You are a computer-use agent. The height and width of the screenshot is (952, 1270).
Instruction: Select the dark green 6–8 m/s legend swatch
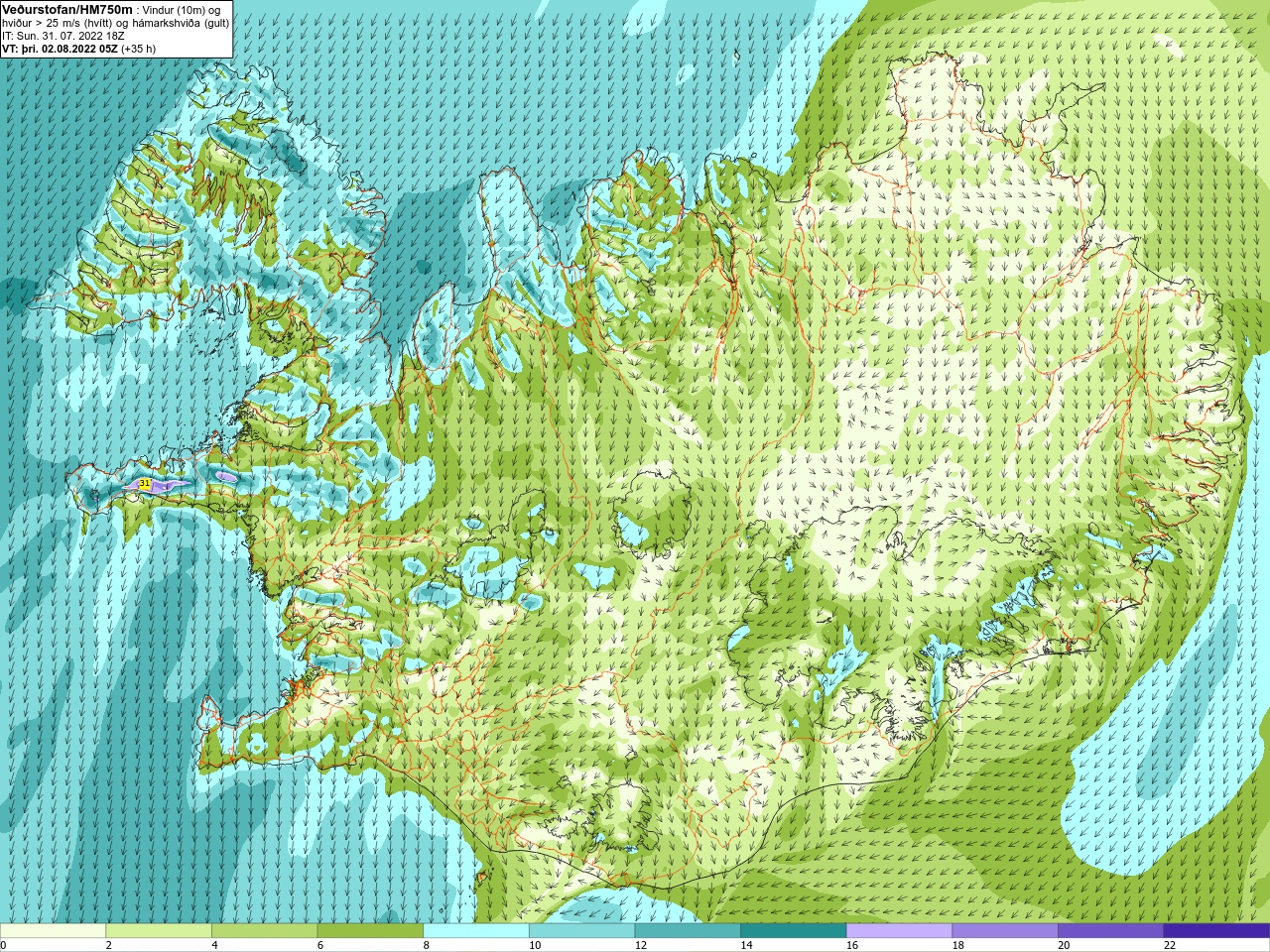(x=370, y=931)
